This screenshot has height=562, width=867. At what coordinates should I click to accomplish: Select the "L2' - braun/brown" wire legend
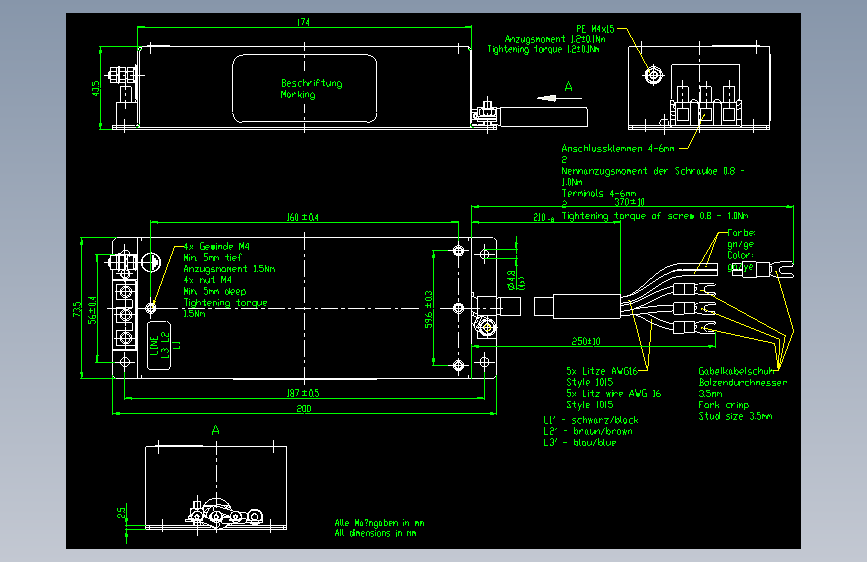[588, 431]
